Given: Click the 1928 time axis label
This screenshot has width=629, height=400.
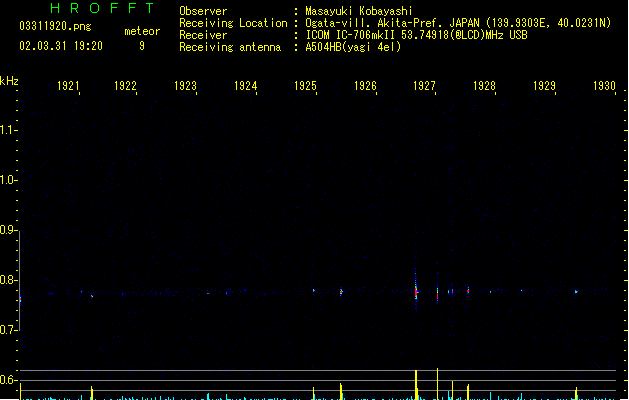Looking at the screenshot, I should click(484, 86).
